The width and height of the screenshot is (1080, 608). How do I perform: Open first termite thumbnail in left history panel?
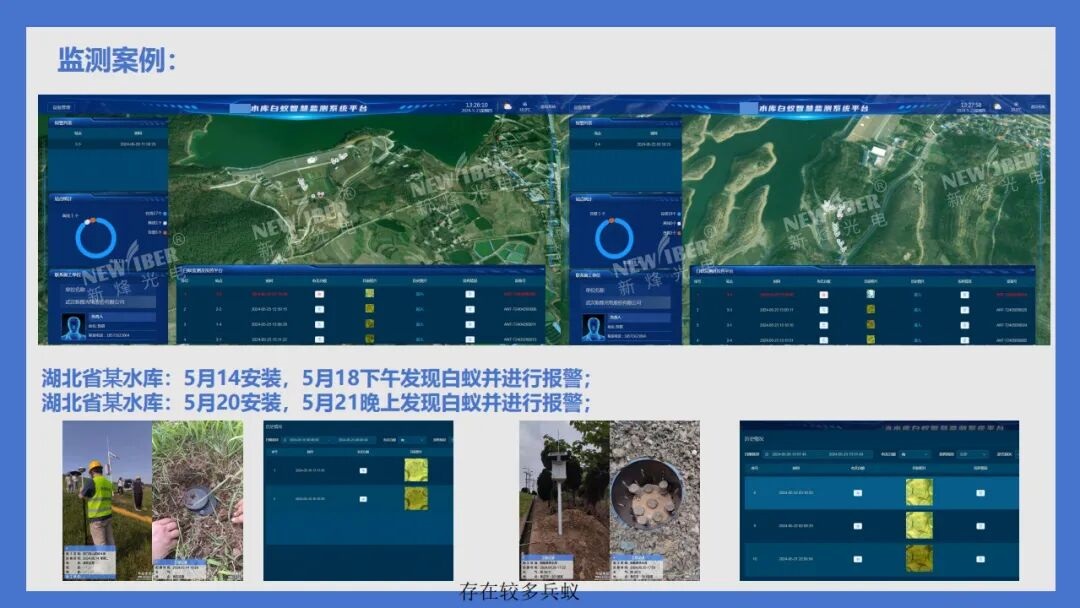(x=415, y=470)
